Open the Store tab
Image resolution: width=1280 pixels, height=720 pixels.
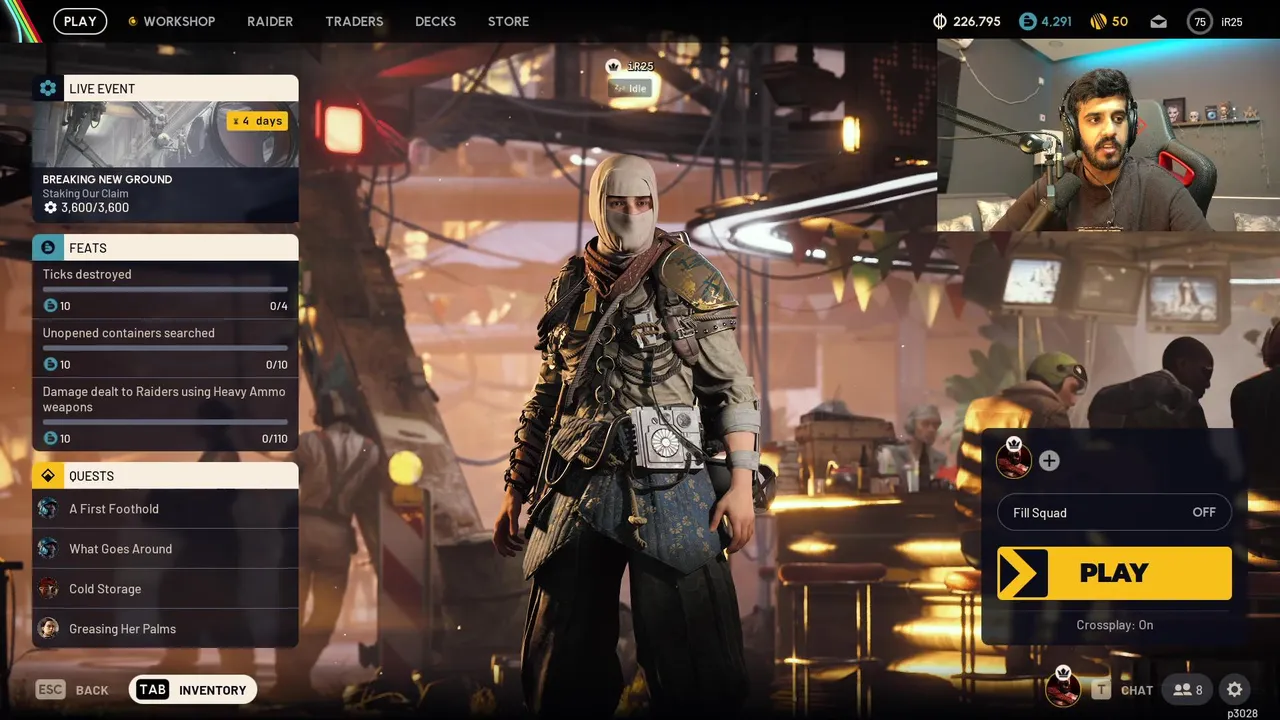pos(508,21)
